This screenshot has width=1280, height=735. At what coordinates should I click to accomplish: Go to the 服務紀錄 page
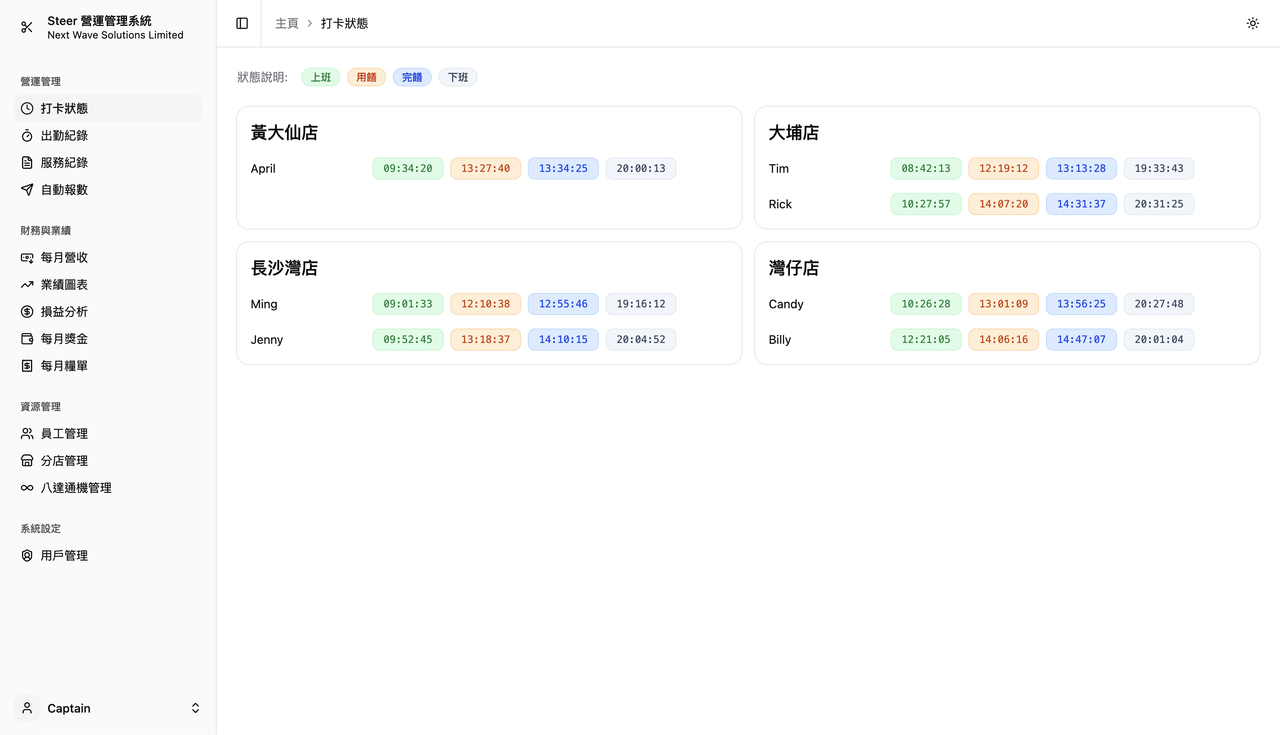pos(108,162)
